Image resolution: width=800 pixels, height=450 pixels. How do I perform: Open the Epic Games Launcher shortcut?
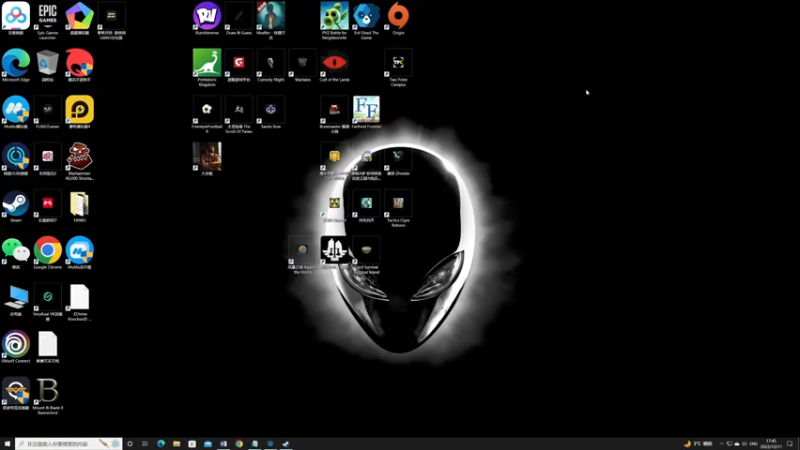47,20
